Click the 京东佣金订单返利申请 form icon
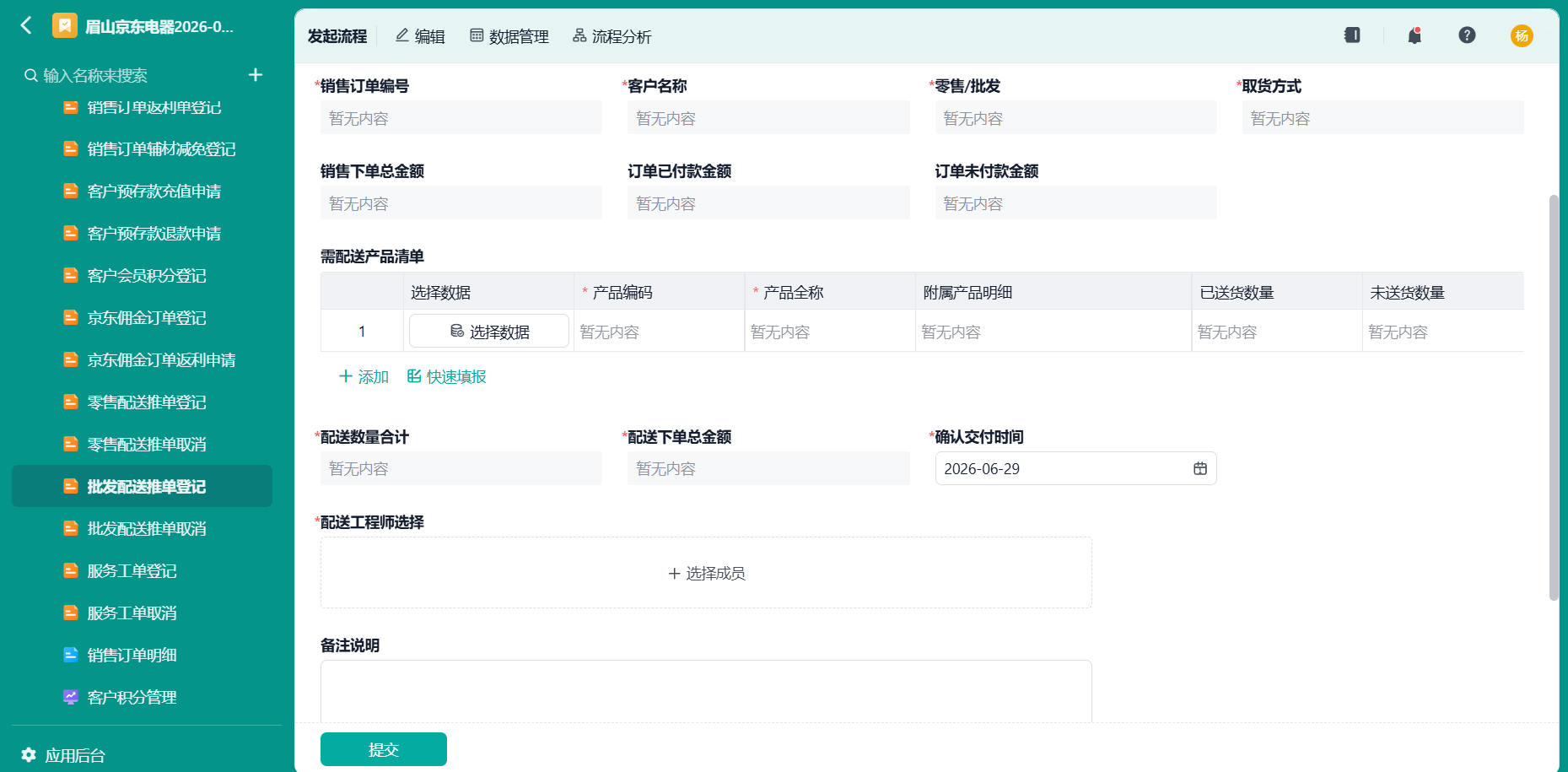The height and width of the screenshot is (772, 1568). (x=71, y=360)
